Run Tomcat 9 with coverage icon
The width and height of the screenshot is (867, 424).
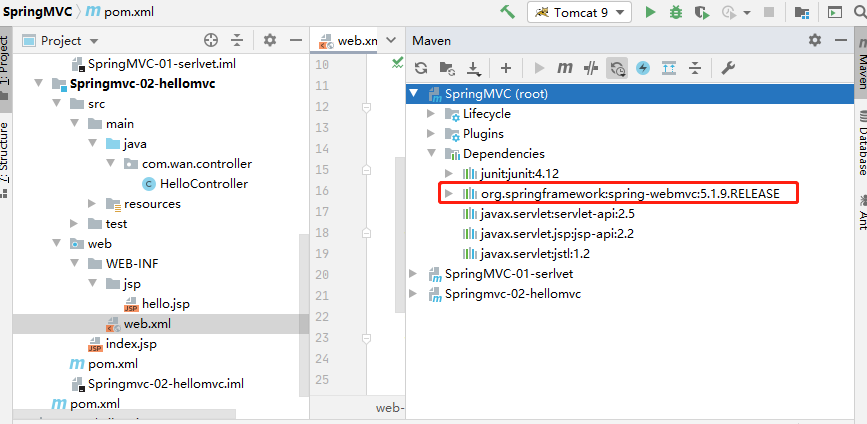702,12
